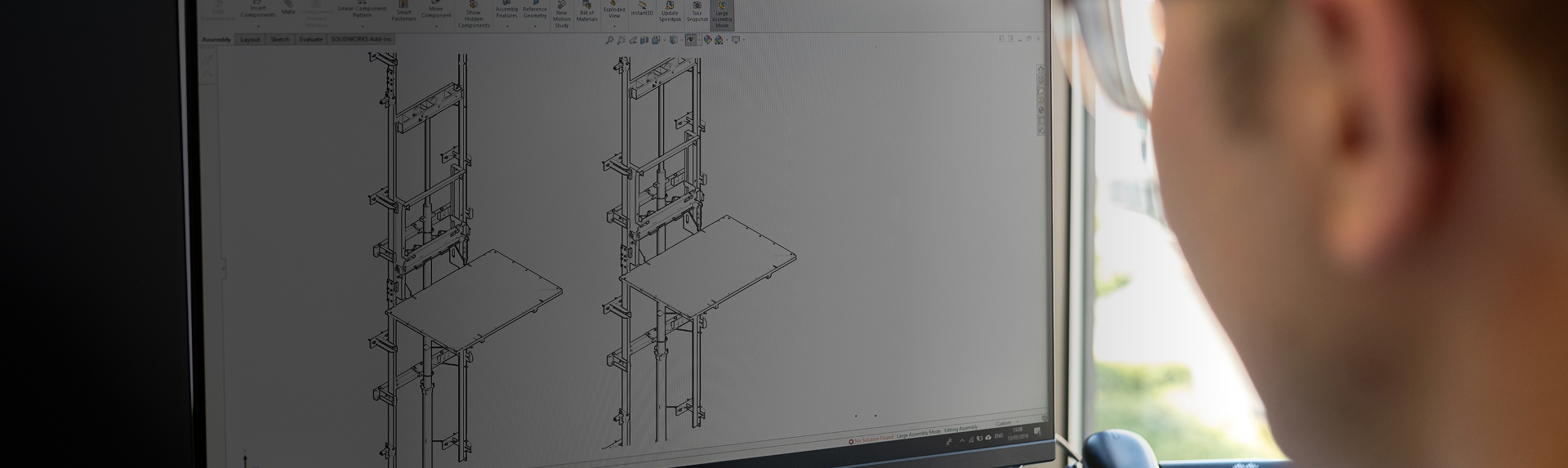Image resolution: width=1568 pixels, height=468 pixels.
Task: Click Show Hidden Components
Action: [474, 15]
